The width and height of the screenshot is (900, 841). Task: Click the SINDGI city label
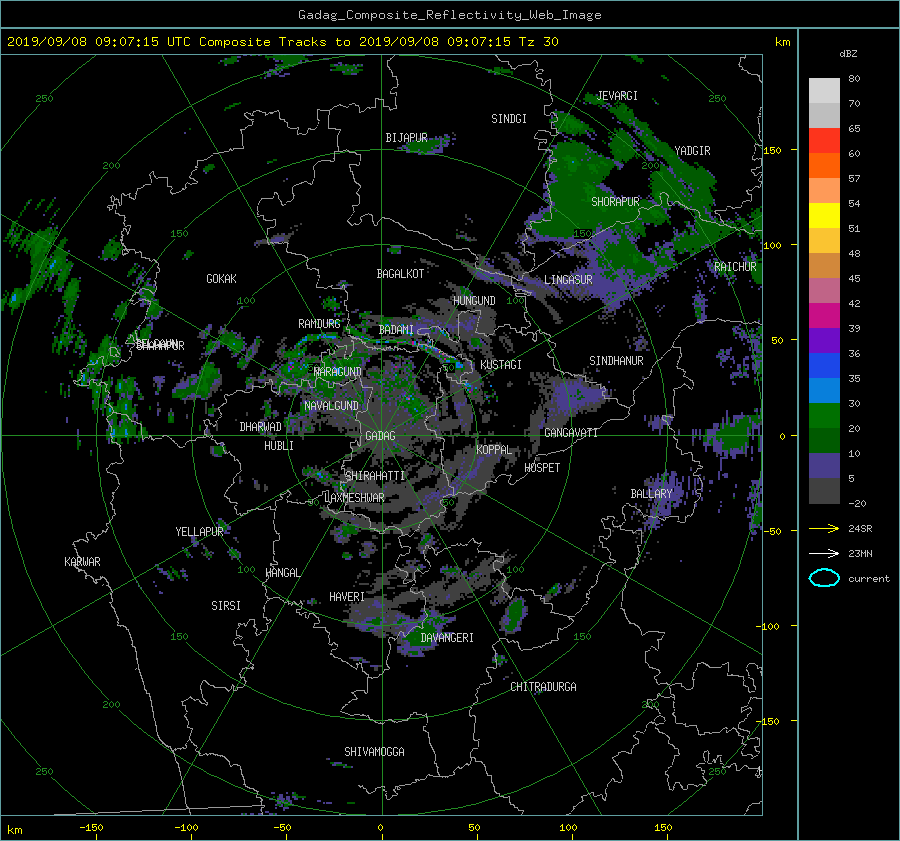509,119
